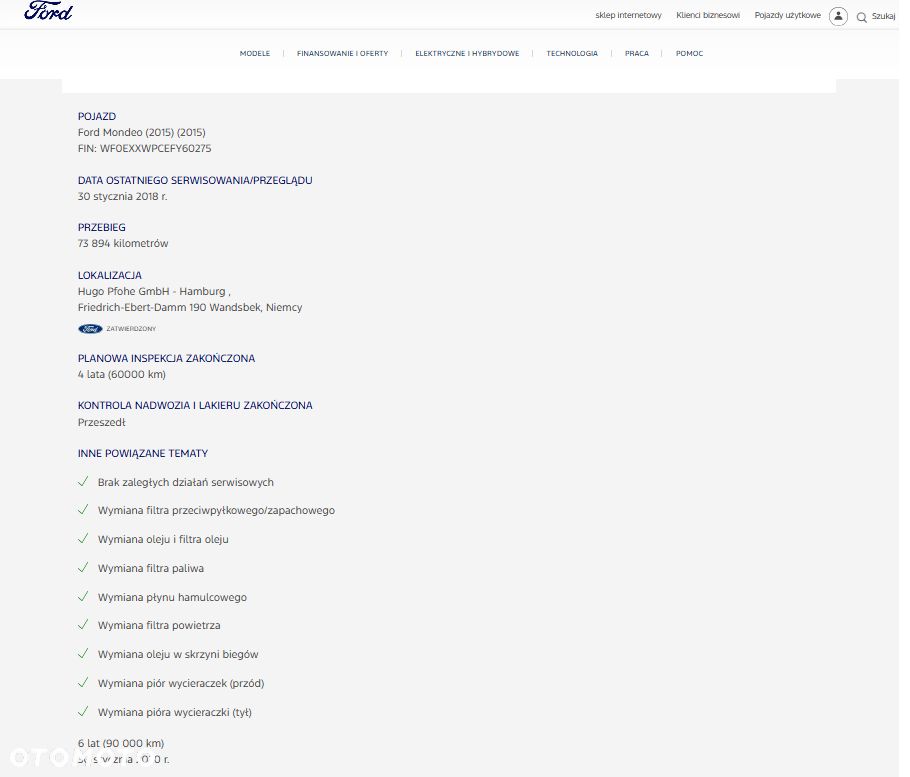The height and width of the screenshot is (777, 910).
Task: Open the FINANSOWANIE I OFERTY menu
Action: pos(342,53)
